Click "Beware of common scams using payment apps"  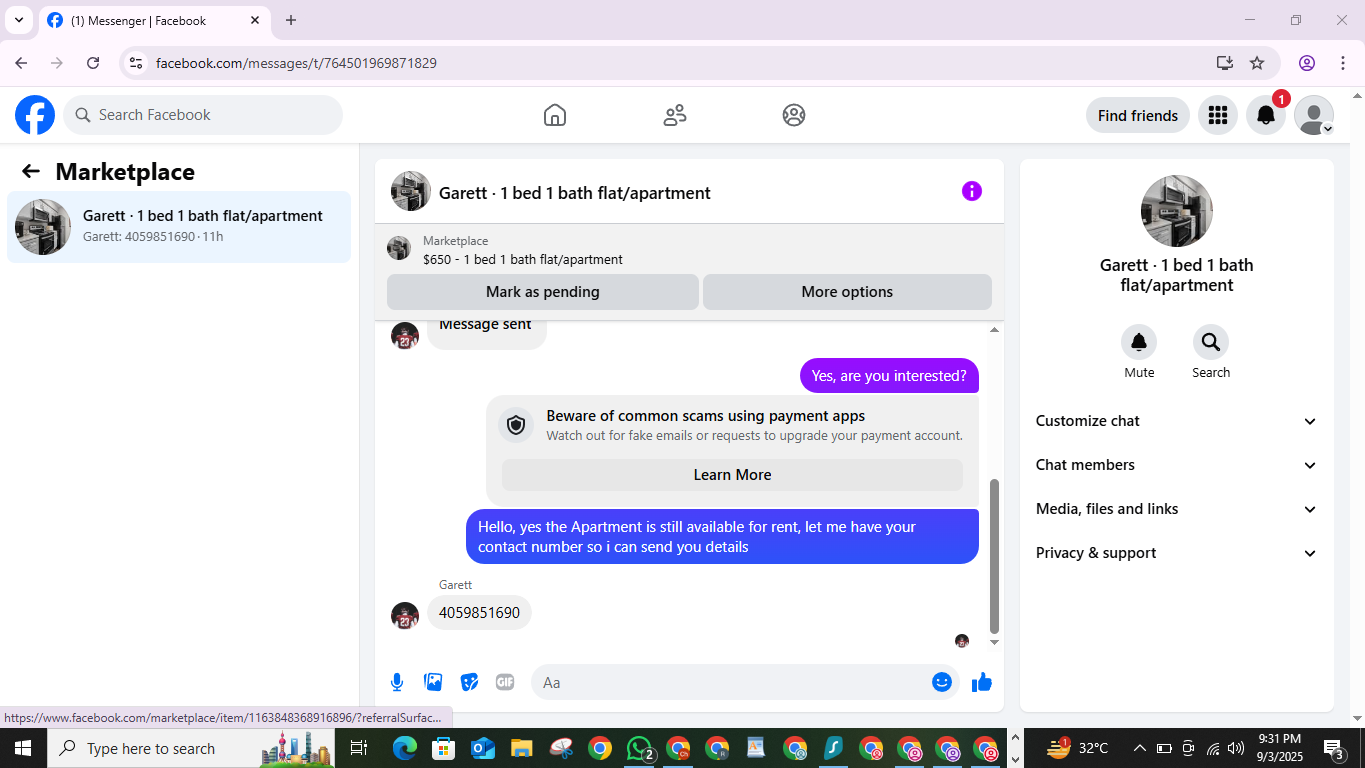[706, 416]
